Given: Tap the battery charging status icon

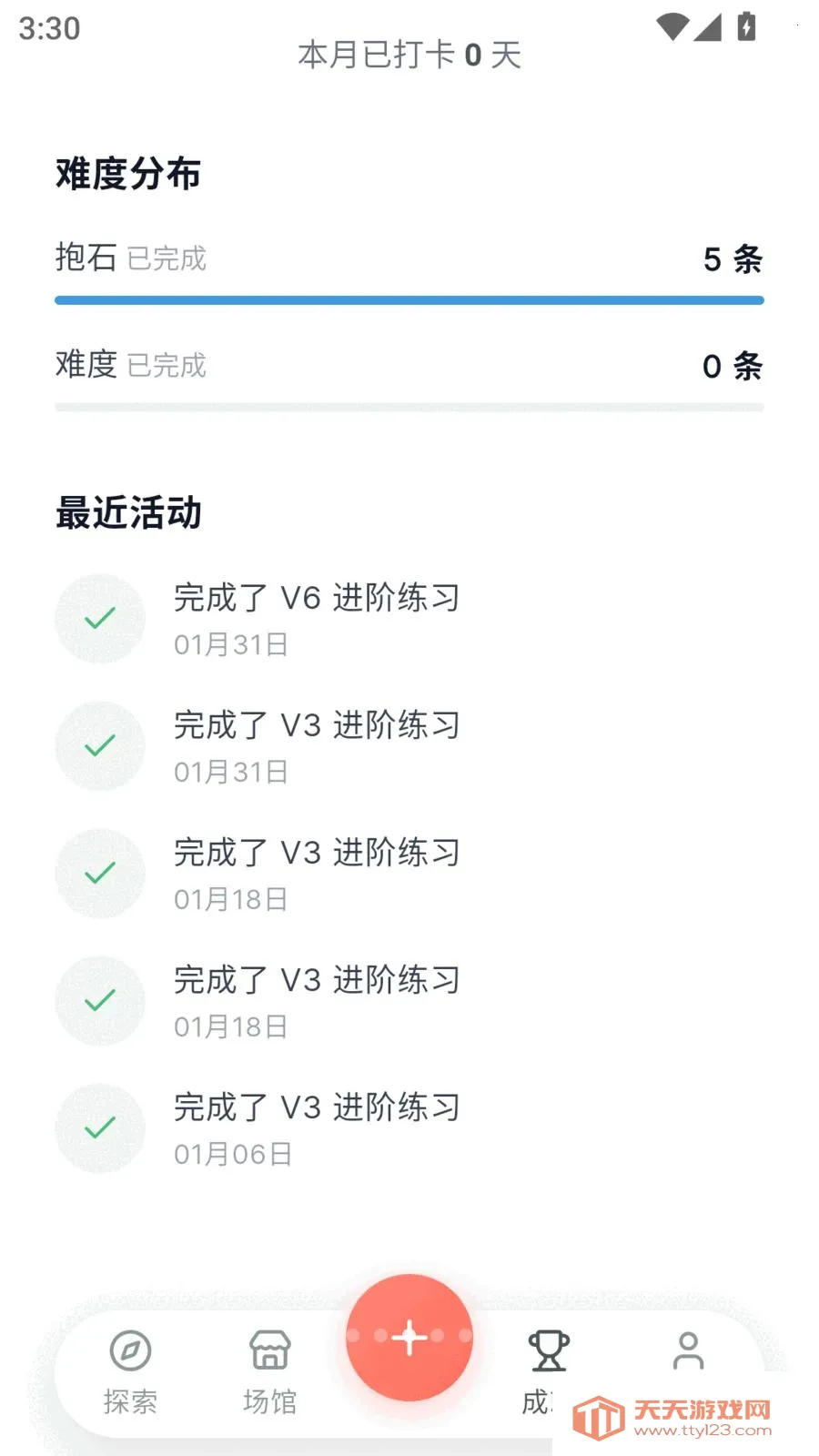Looking at the screenshot, I should point(746,27).
